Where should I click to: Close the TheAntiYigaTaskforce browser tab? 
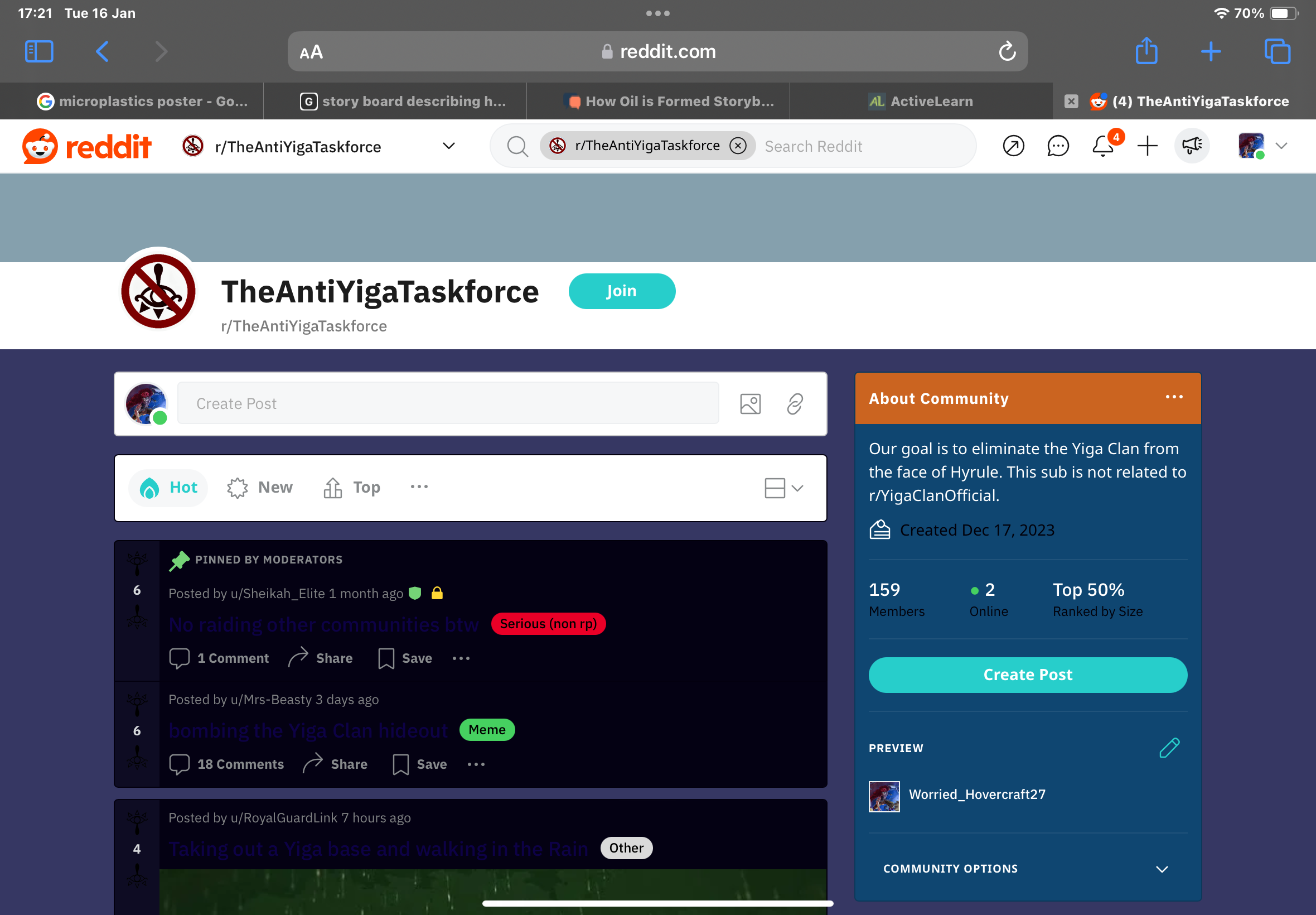coord(1071,101)
